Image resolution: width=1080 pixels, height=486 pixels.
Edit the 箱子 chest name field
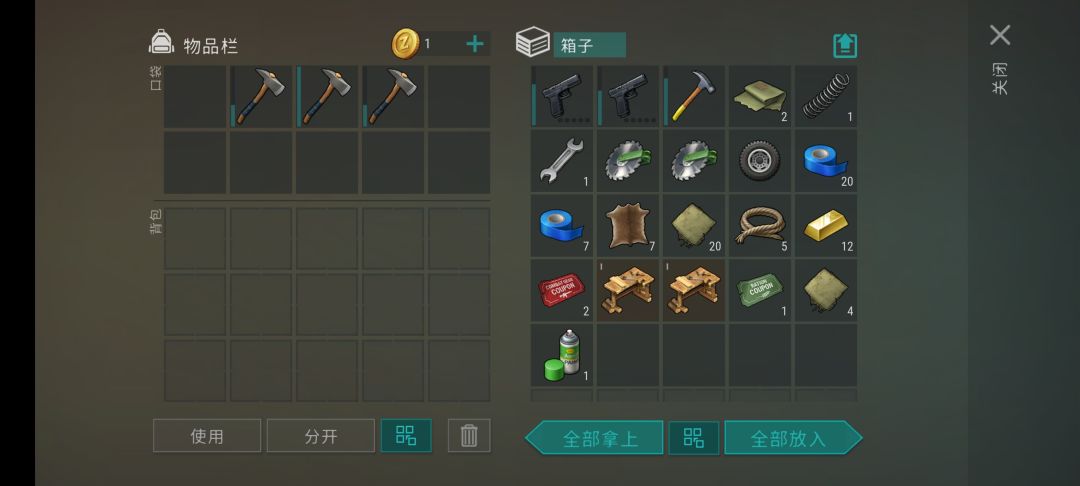click(590, 45)
